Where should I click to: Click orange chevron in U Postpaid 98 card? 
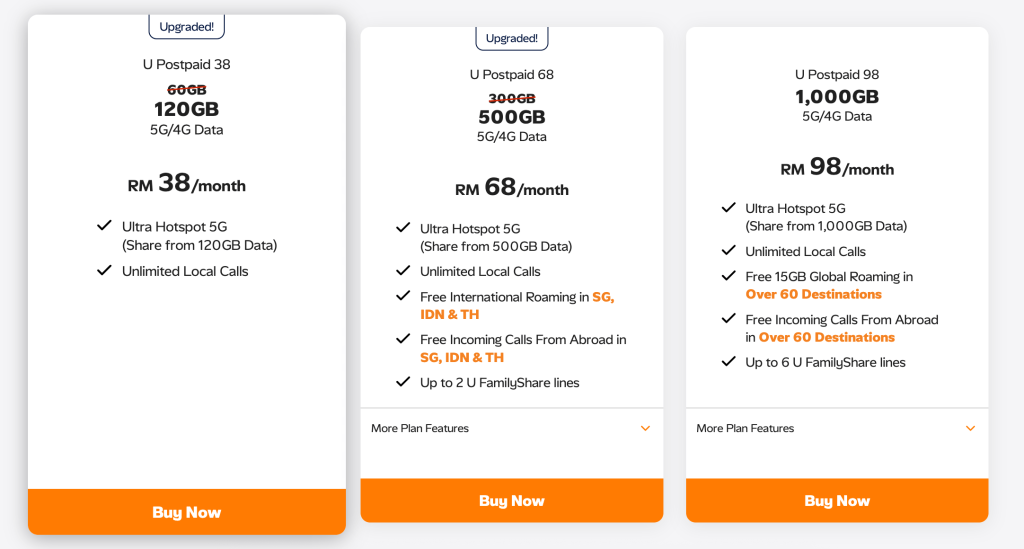click(x=970, y=428)
